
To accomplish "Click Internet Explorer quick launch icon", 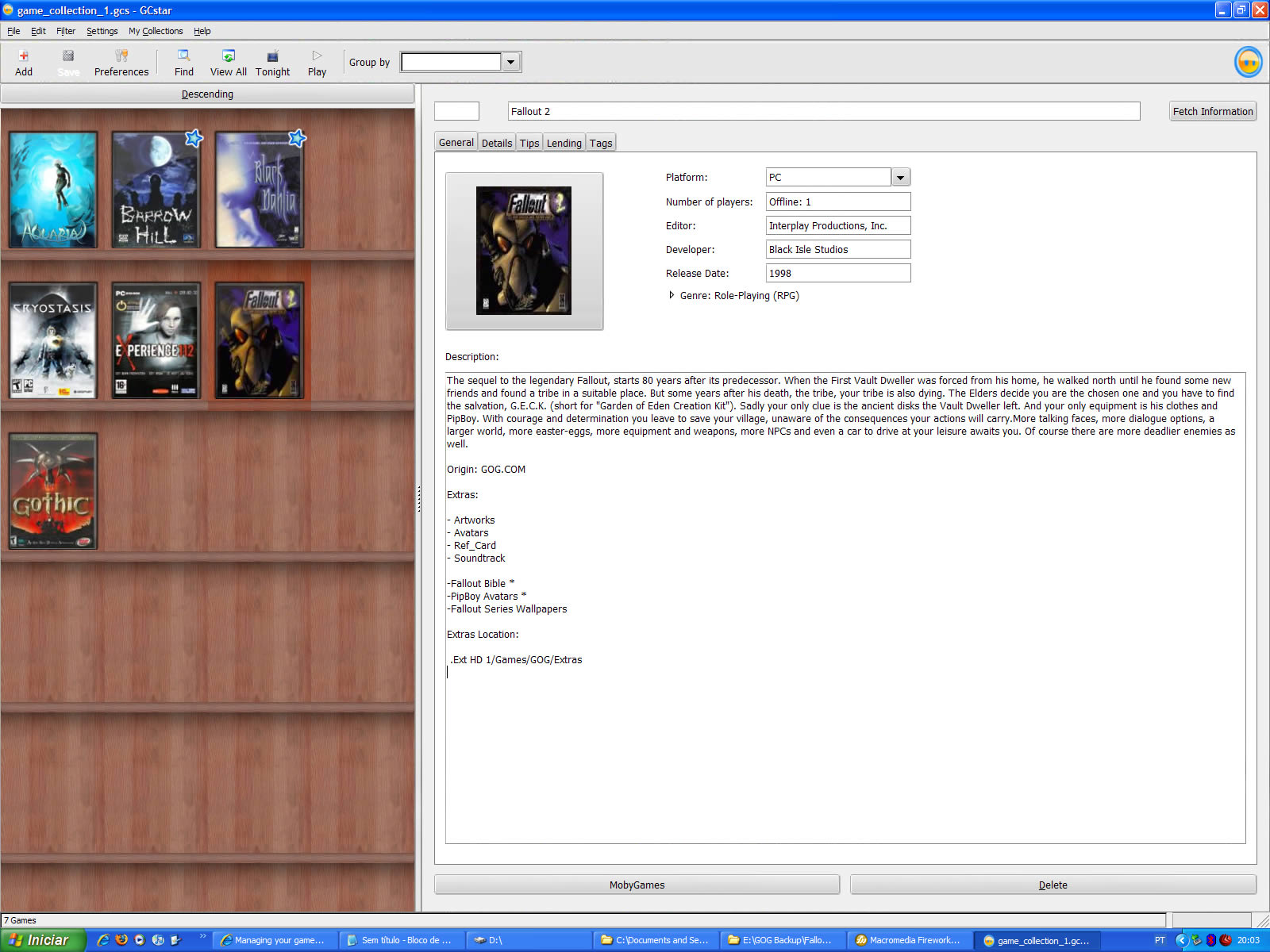I will (x=103, y=940).
